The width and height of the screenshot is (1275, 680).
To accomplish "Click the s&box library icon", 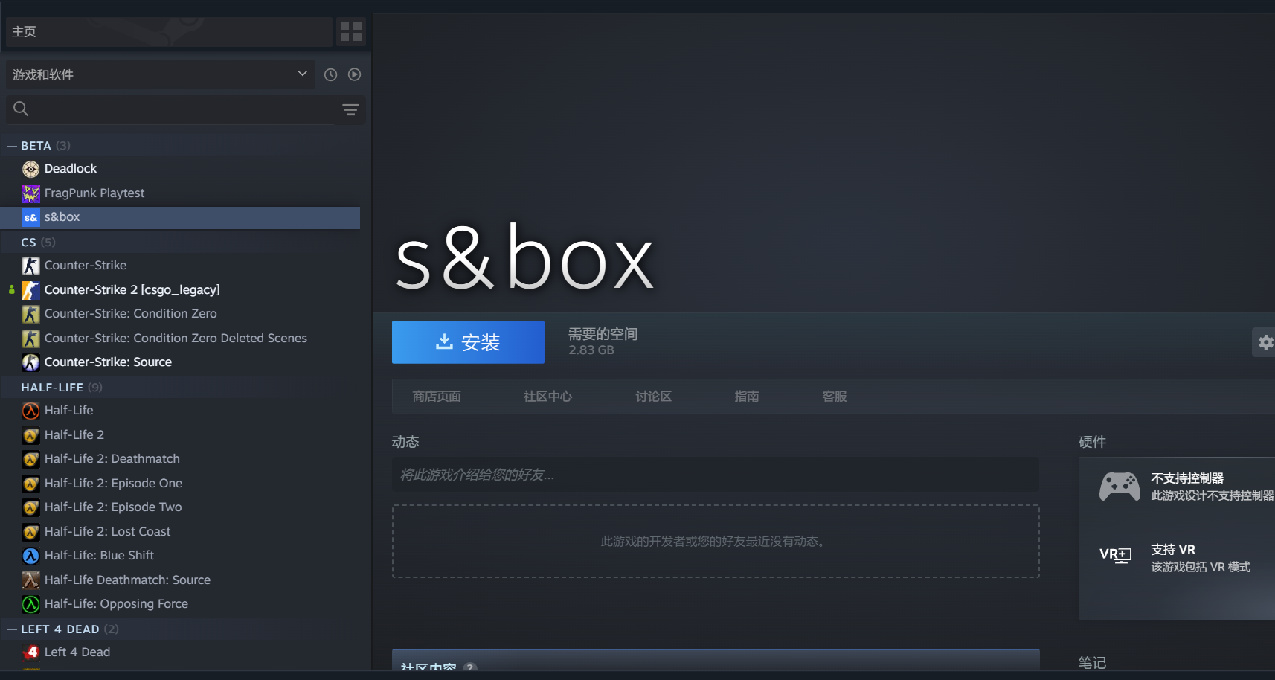I will point(31,217).
